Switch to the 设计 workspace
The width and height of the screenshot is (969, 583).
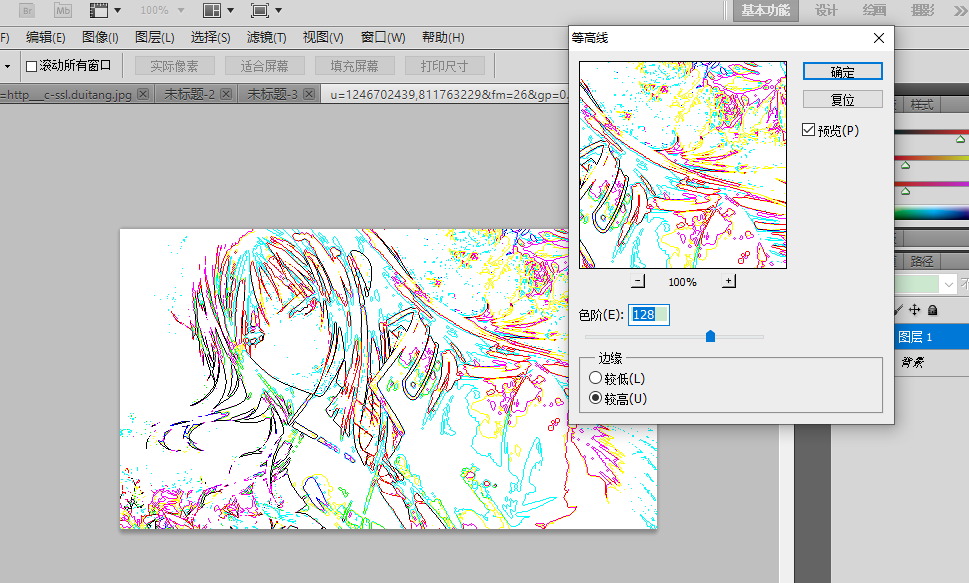pyautogui.click(x=826, y=11)
